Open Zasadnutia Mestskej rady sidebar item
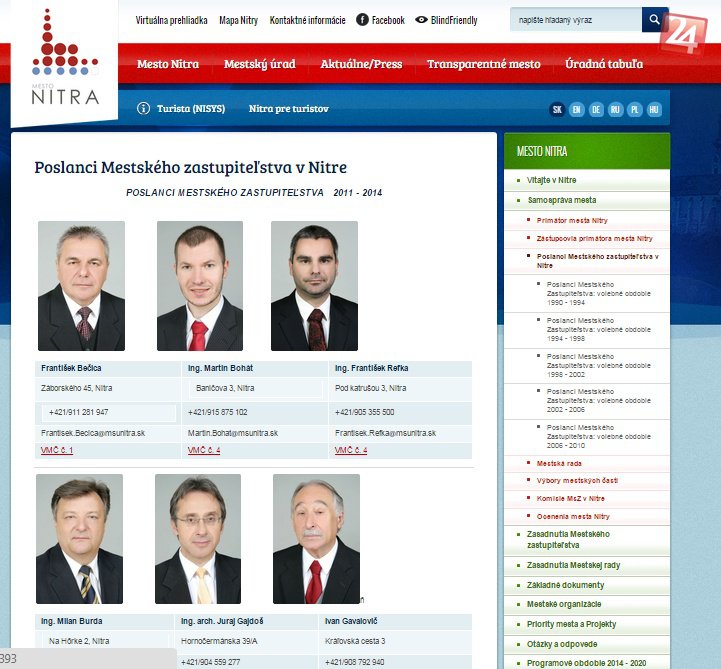 click(x=573, y=565)
